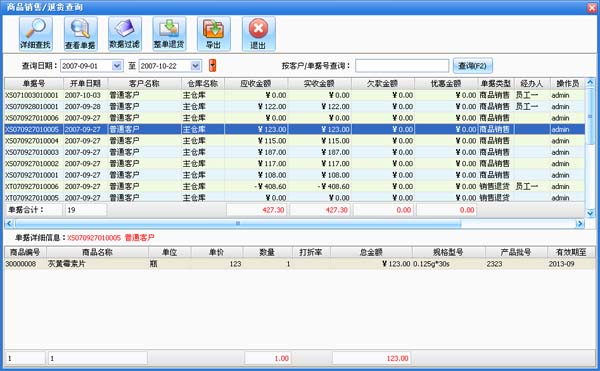
Task: Click the 仓库名称 column header
Action: [202, 83]
